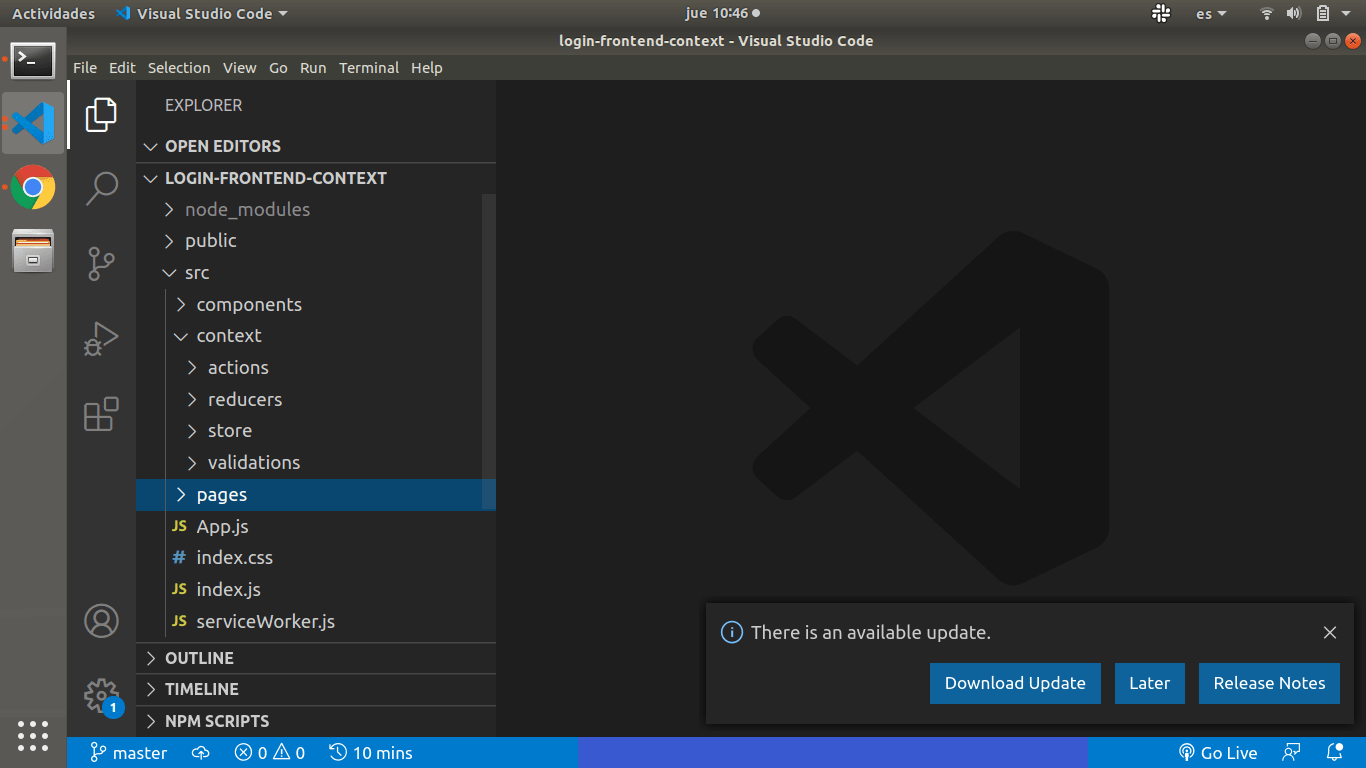
Task: Open the index.css file
Action: click(234, 558)
